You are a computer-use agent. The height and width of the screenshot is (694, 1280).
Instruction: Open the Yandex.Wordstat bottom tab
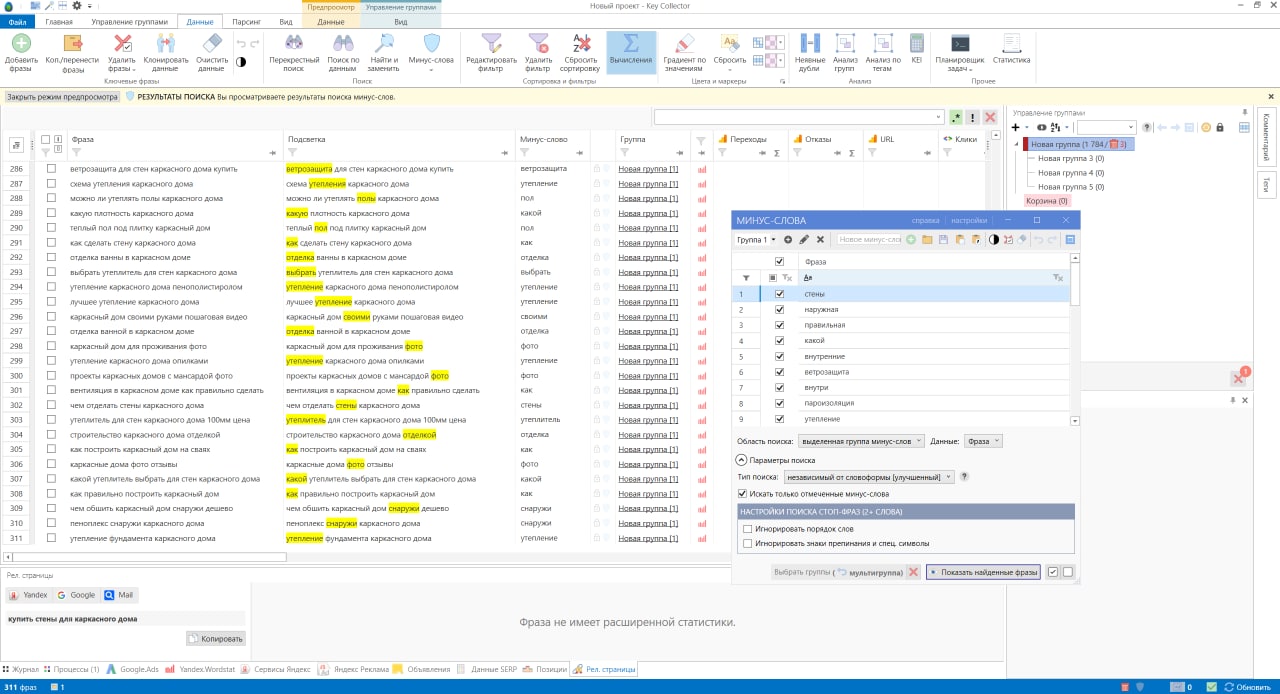pyautogui.click(x=198, y=669)
